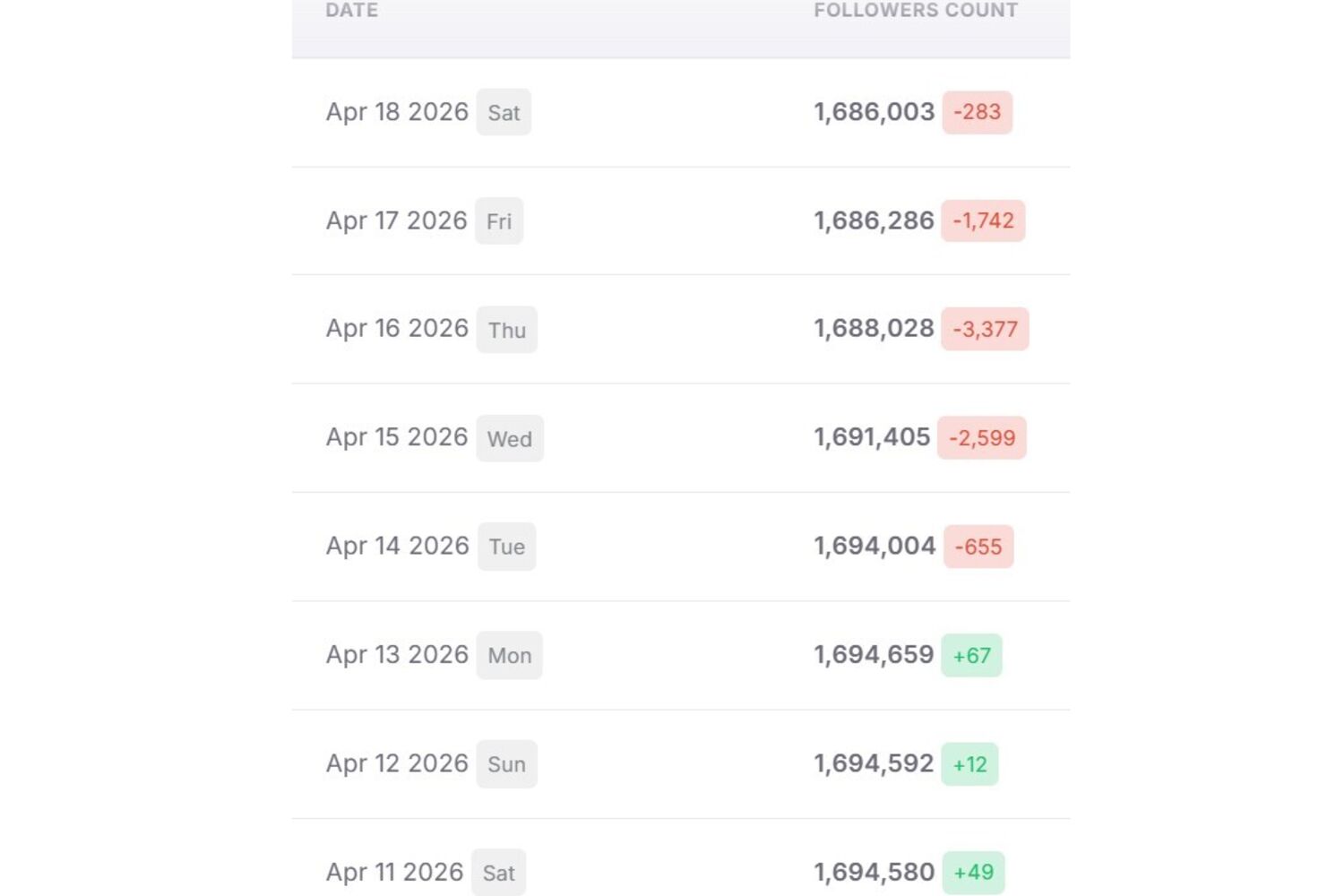Click the Fri weekday badge
1344x896 pixels.
point(499,221)
